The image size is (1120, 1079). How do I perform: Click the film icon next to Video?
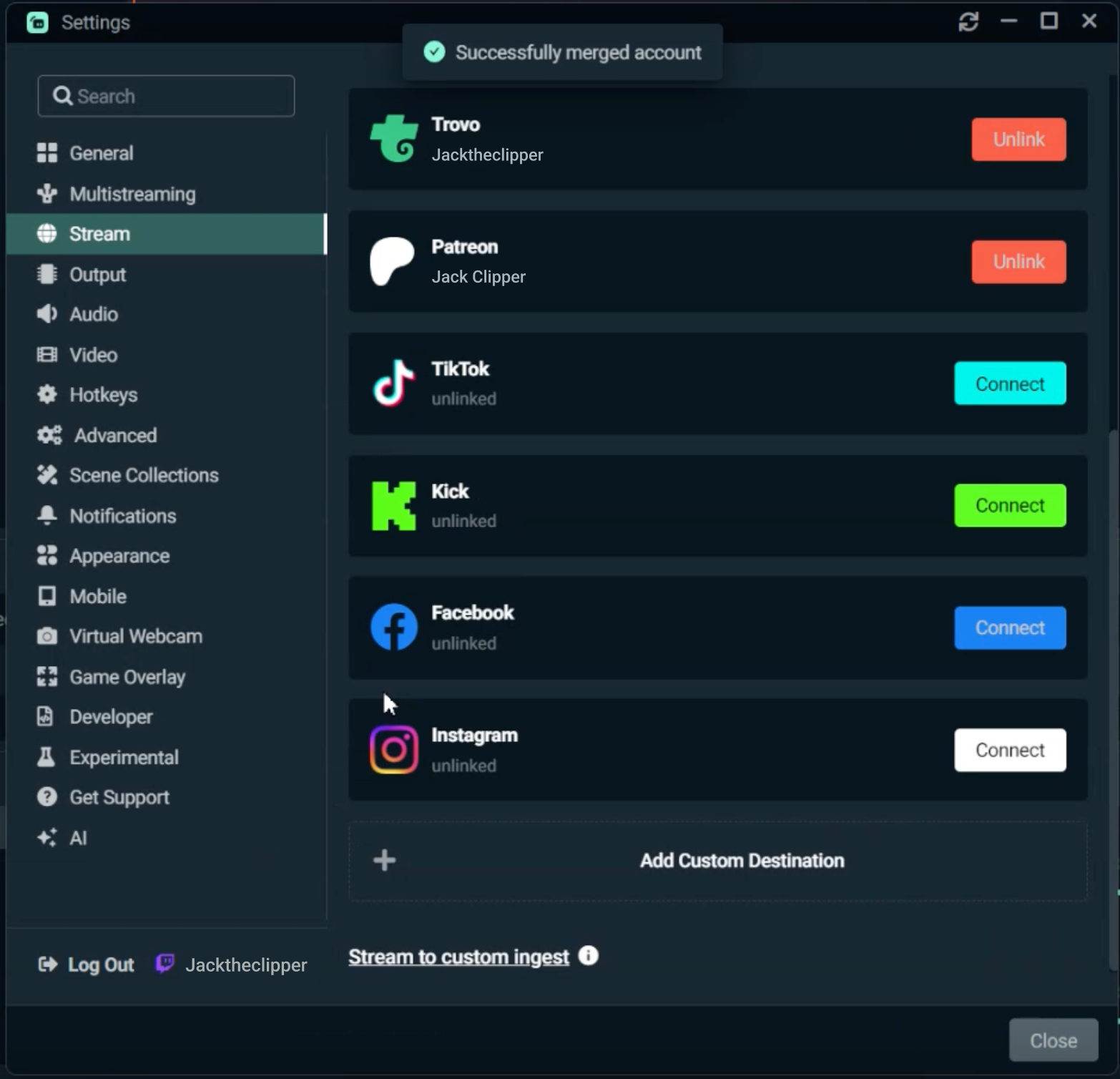[47, 354]
